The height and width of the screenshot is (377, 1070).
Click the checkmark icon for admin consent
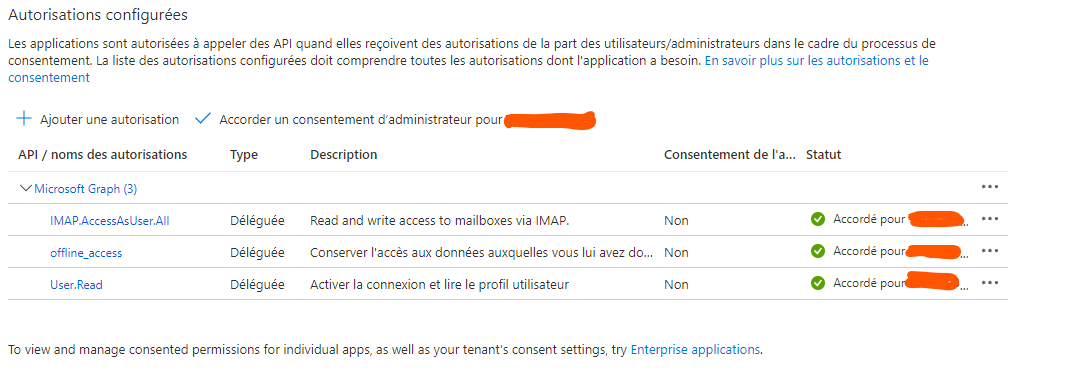(203, 119)
